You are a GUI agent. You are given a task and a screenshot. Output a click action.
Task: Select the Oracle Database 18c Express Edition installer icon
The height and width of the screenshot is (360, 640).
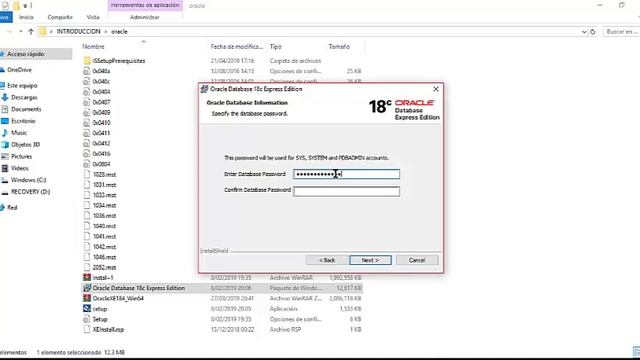(x=87, y=288)
